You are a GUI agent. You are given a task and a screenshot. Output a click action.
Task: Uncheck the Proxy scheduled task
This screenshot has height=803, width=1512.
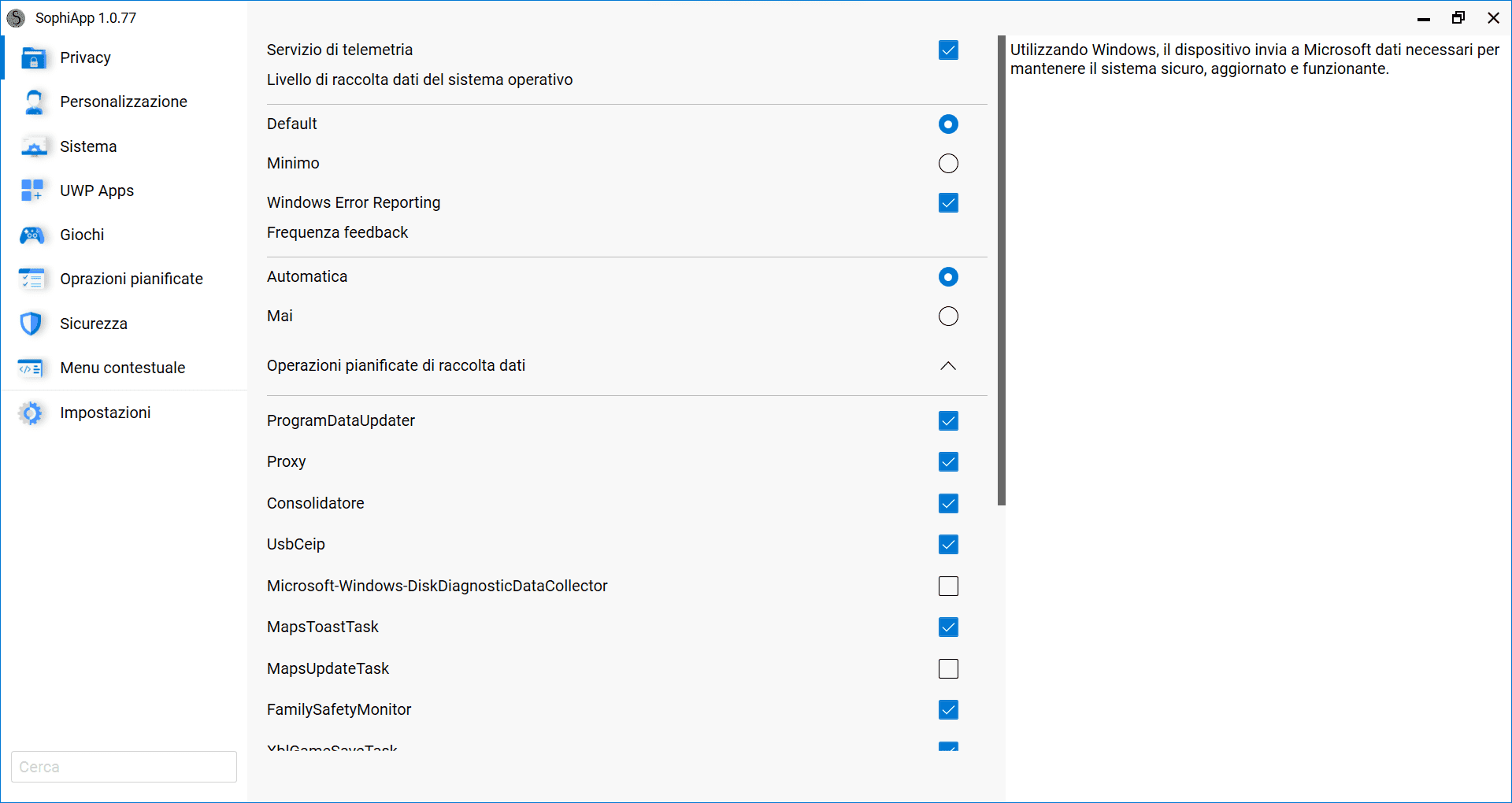coord(948,462)
